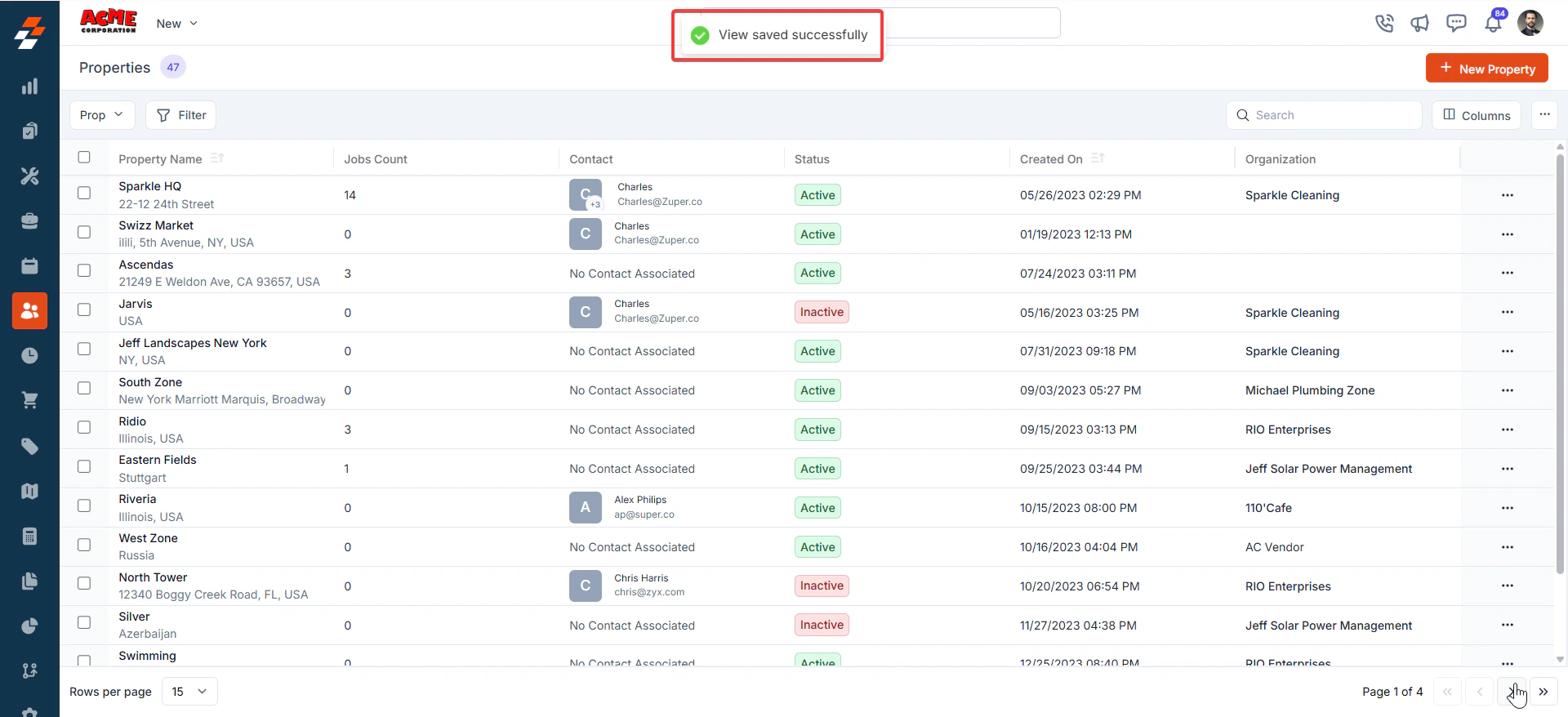Open the chat messages icon
This screenshot has width=1568, height=717.
[1456, 23]
